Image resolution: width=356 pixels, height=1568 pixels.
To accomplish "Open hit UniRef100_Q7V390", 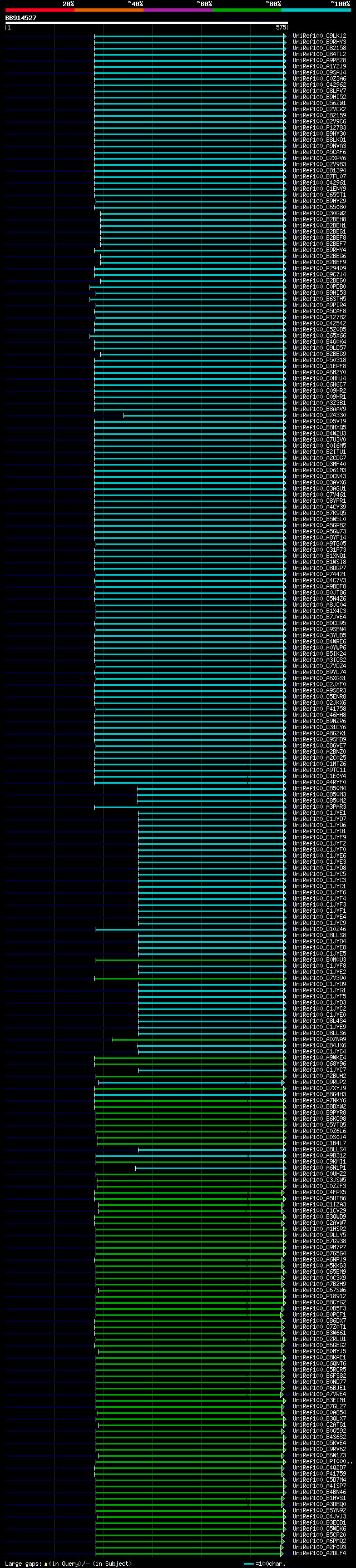I will point(319,978).
